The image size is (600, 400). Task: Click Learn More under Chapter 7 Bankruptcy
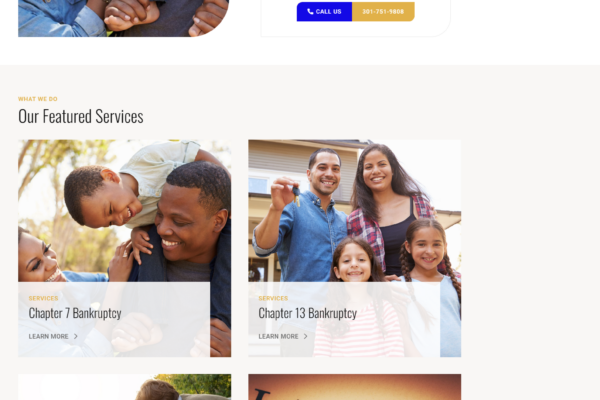tap(49, 336)
